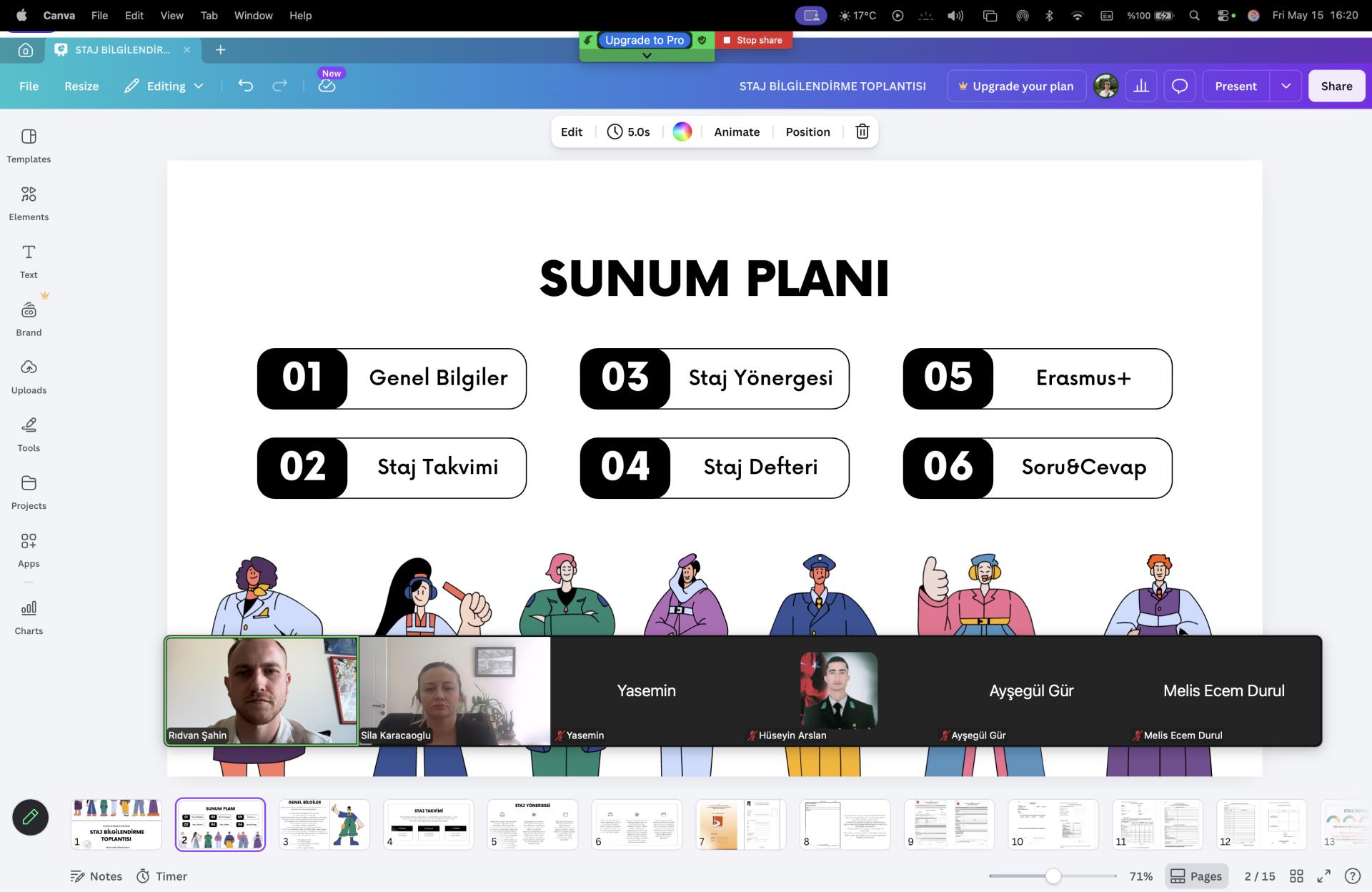Screen dimensions: 1372x892
Task: Open the Comments speech bubble icon
Action: [1180, 86]
